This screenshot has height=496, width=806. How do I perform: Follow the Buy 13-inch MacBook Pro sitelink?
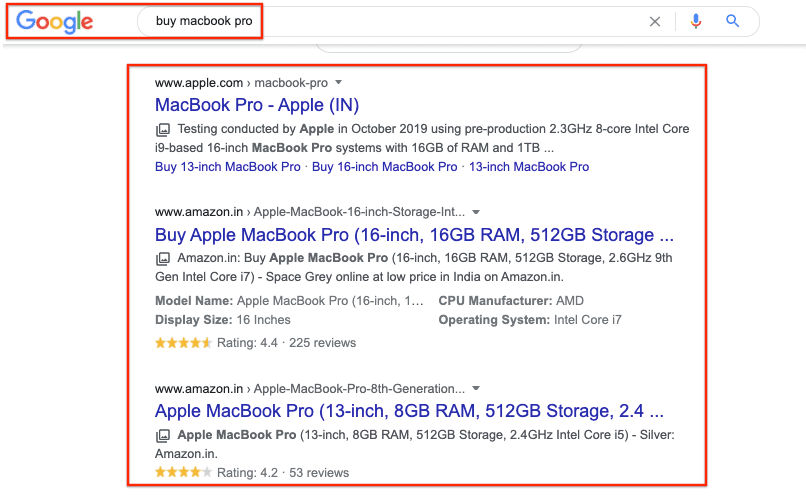tap(228, 167)
